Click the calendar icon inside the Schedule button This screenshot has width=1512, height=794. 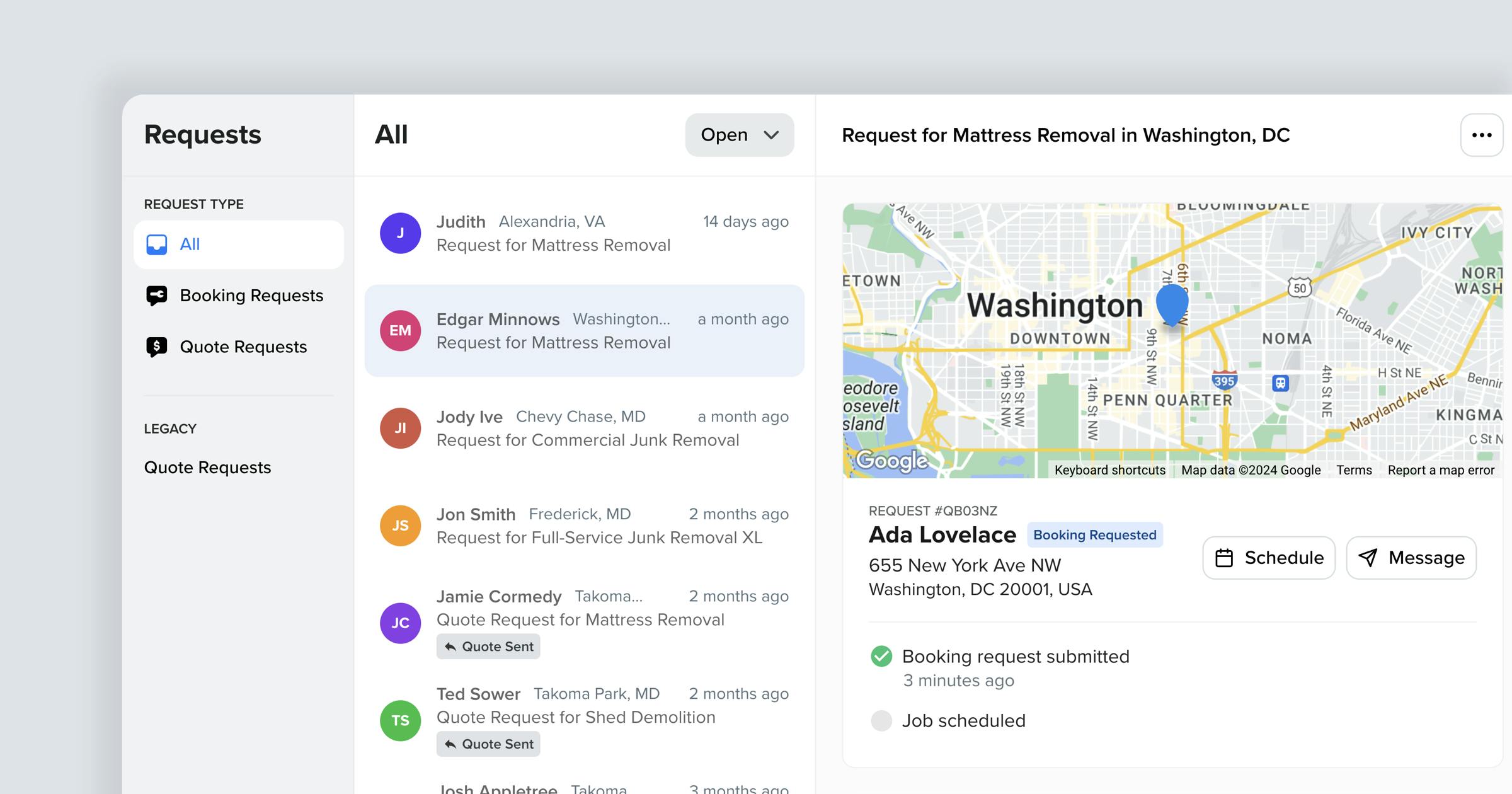pos(1225,557)
